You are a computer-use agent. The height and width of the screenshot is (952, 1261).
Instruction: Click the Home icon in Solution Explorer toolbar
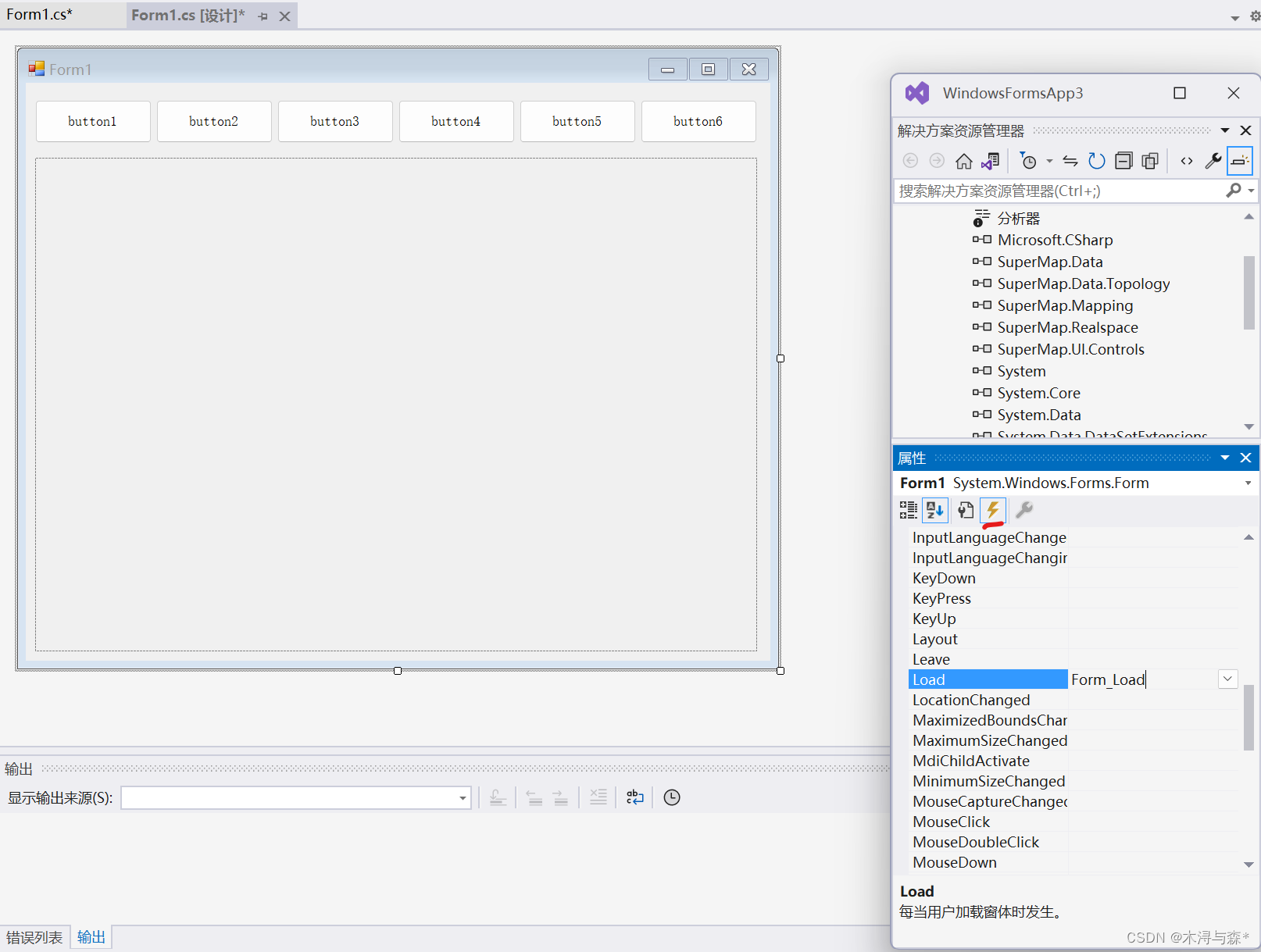(x=963, y=160)
